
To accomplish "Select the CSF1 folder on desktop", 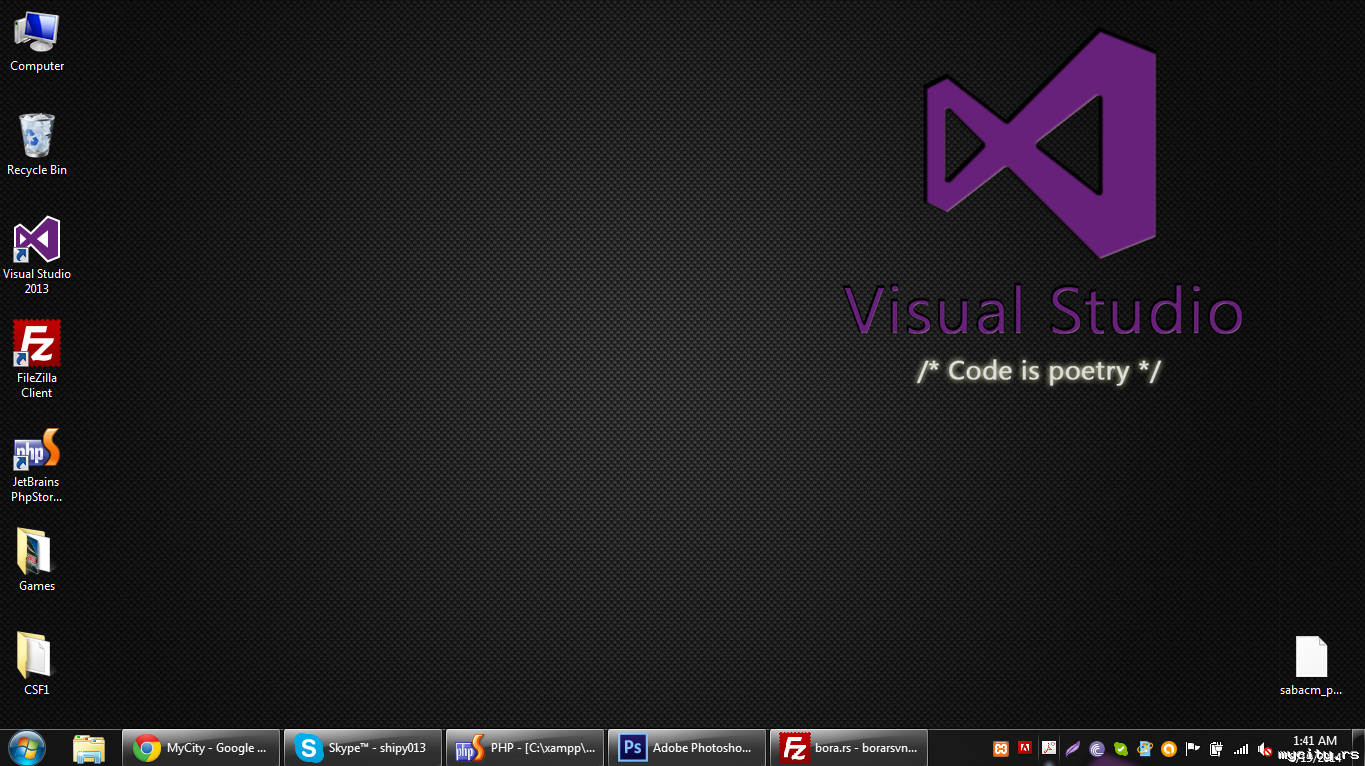I will 37,665.
